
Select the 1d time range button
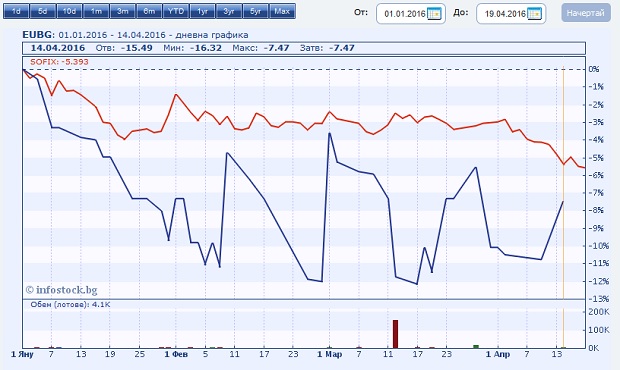pos(16,11)
